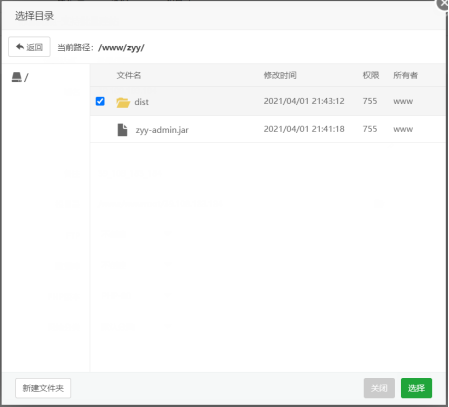Click the current path /www/zyy/ text
This screenshot has height=407, width=449.
[121, 48]
